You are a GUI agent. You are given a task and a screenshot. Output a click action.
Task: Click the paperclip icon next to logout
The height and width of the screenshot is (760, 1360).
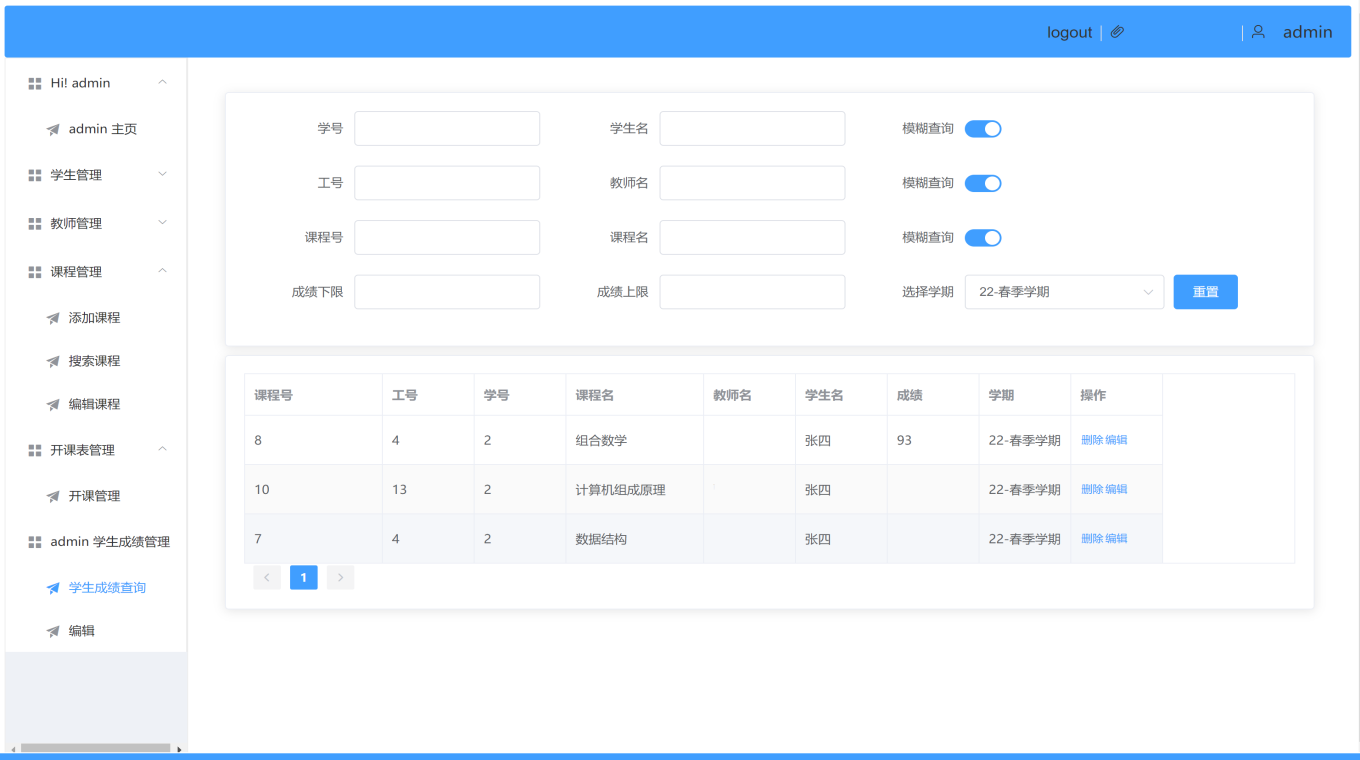pos(1117,32)
